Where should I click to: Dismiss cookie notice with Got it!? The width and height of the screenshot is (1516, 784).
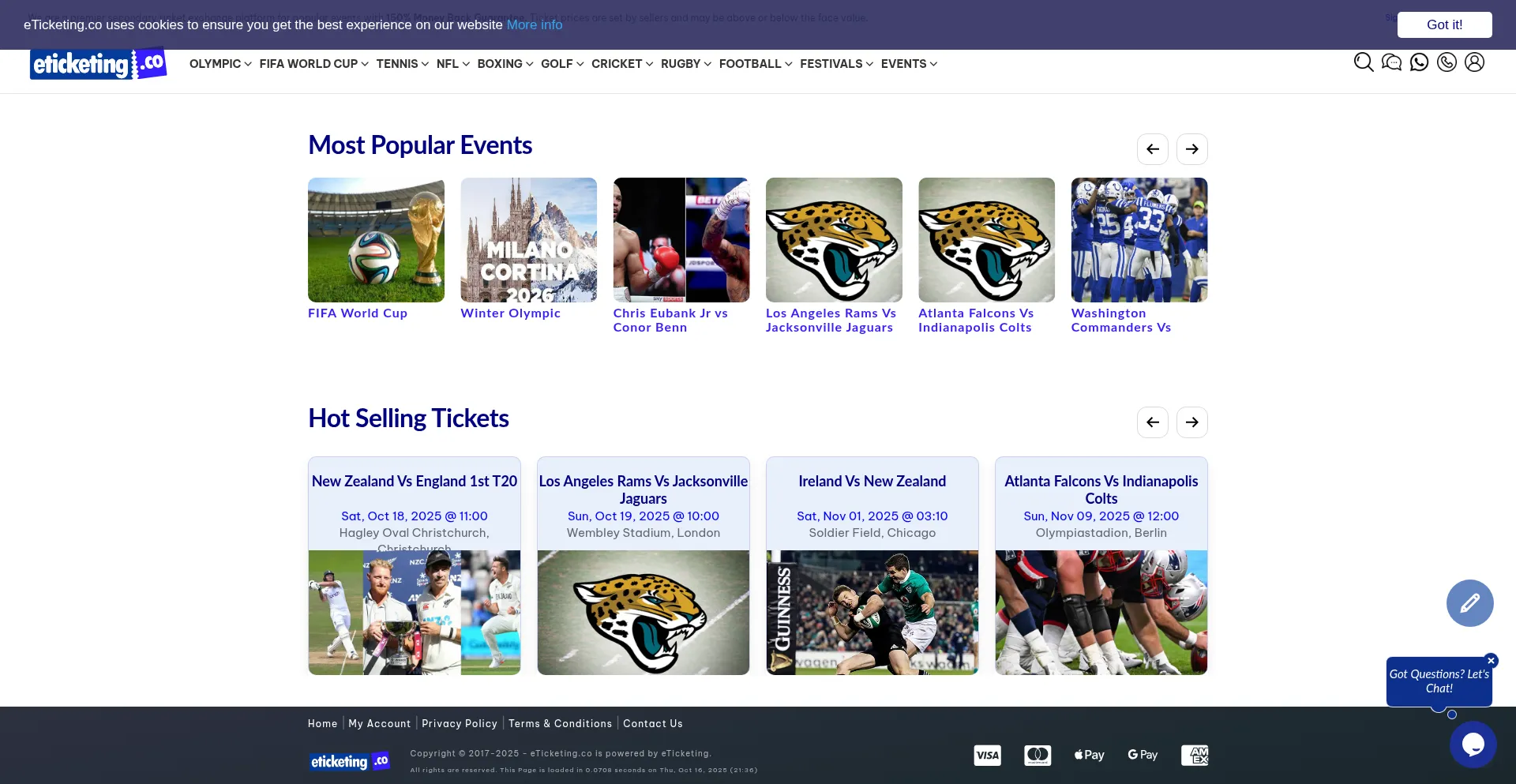(1444, 24)
